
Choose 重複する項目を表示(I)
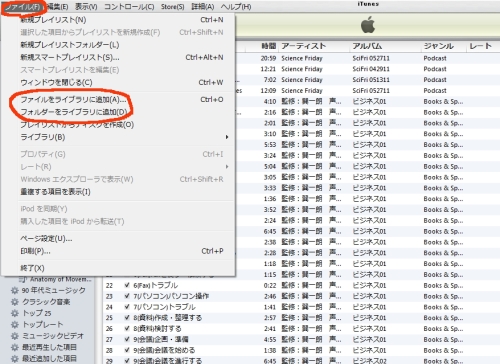[122, 192]
